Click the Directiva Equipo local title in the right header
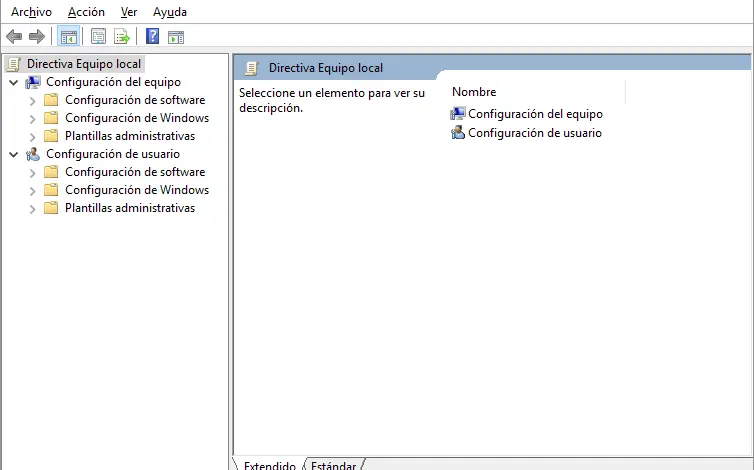This screenshot has width=754, height=470. 326,68
